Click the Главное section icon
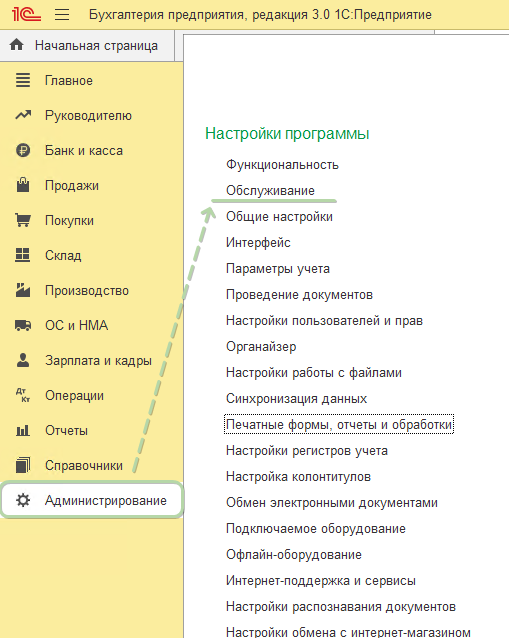 click(x=23, y=80)
